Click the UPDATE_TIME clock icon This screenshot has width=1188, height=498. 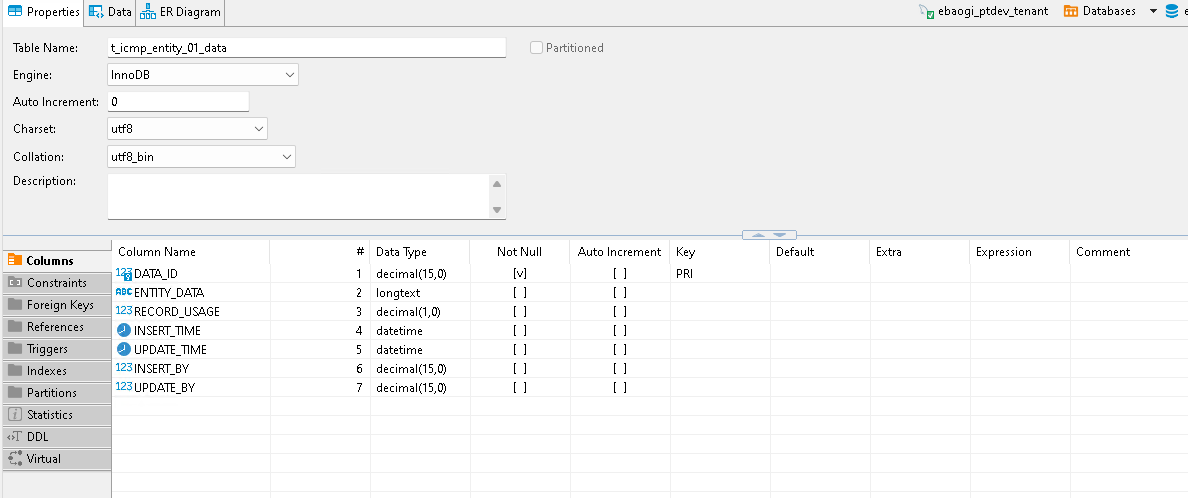coord(124,349)
